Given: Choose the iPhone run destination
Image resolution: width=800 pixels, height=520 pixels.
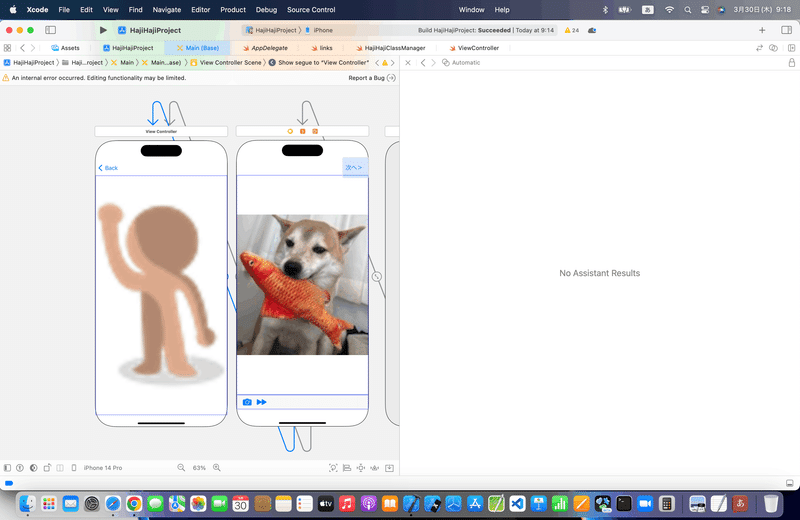Looking at the screenshot, I should click(319, 30).
